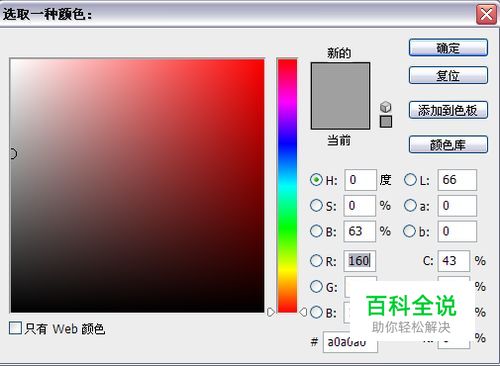
Task: Click the L field showing 66
Action: tap(457, 180)
